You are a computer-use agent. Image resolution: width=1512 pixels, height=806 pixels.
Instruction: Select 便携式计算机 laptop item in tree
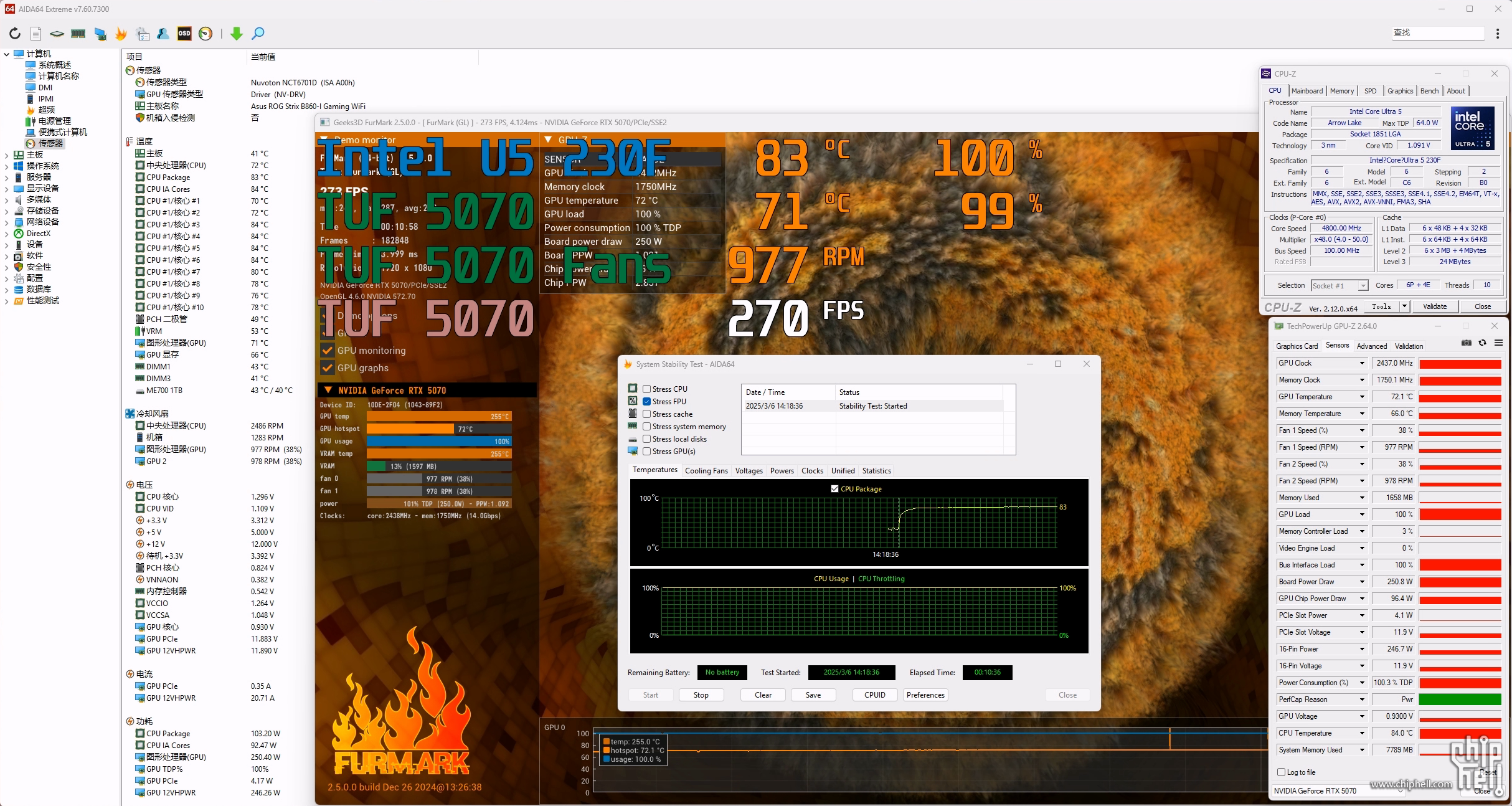point(57,132)
